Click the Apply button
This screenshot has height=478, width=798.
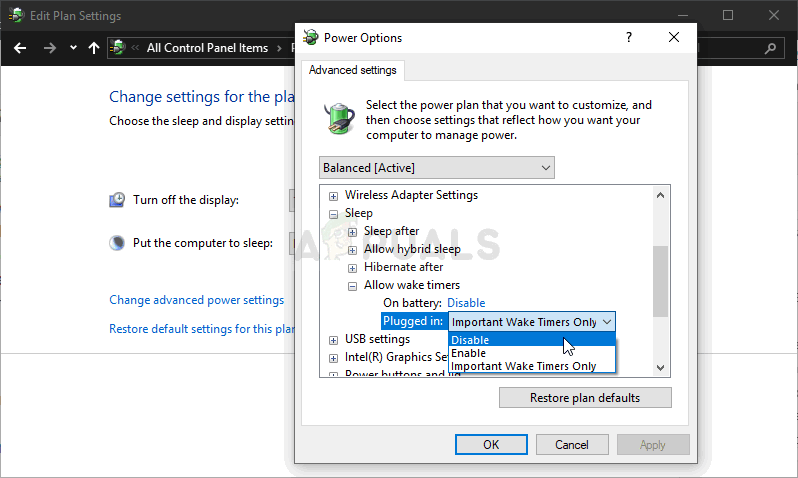(653, 444)
